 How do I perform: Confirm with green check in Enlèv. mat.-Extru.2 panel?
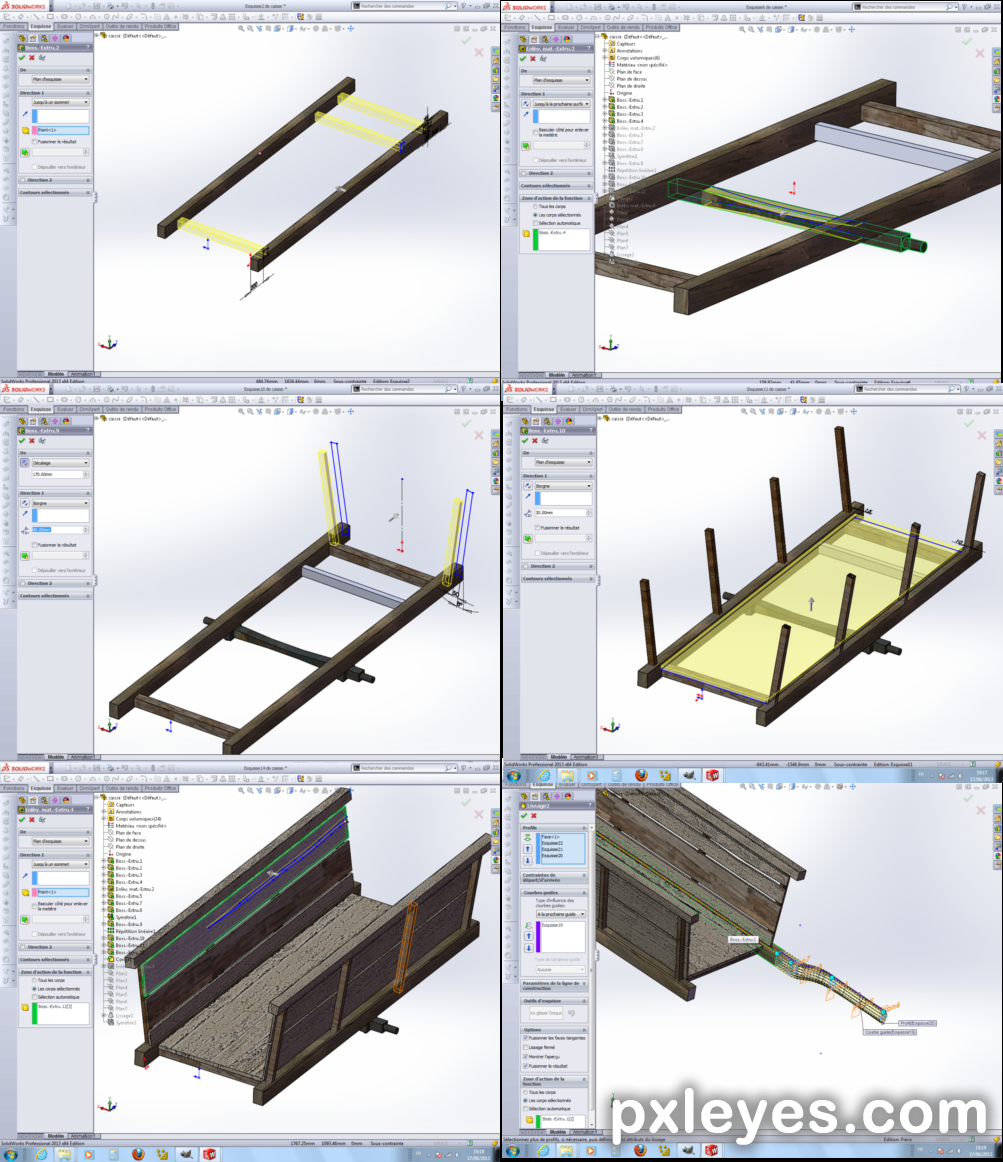[523, 59]
